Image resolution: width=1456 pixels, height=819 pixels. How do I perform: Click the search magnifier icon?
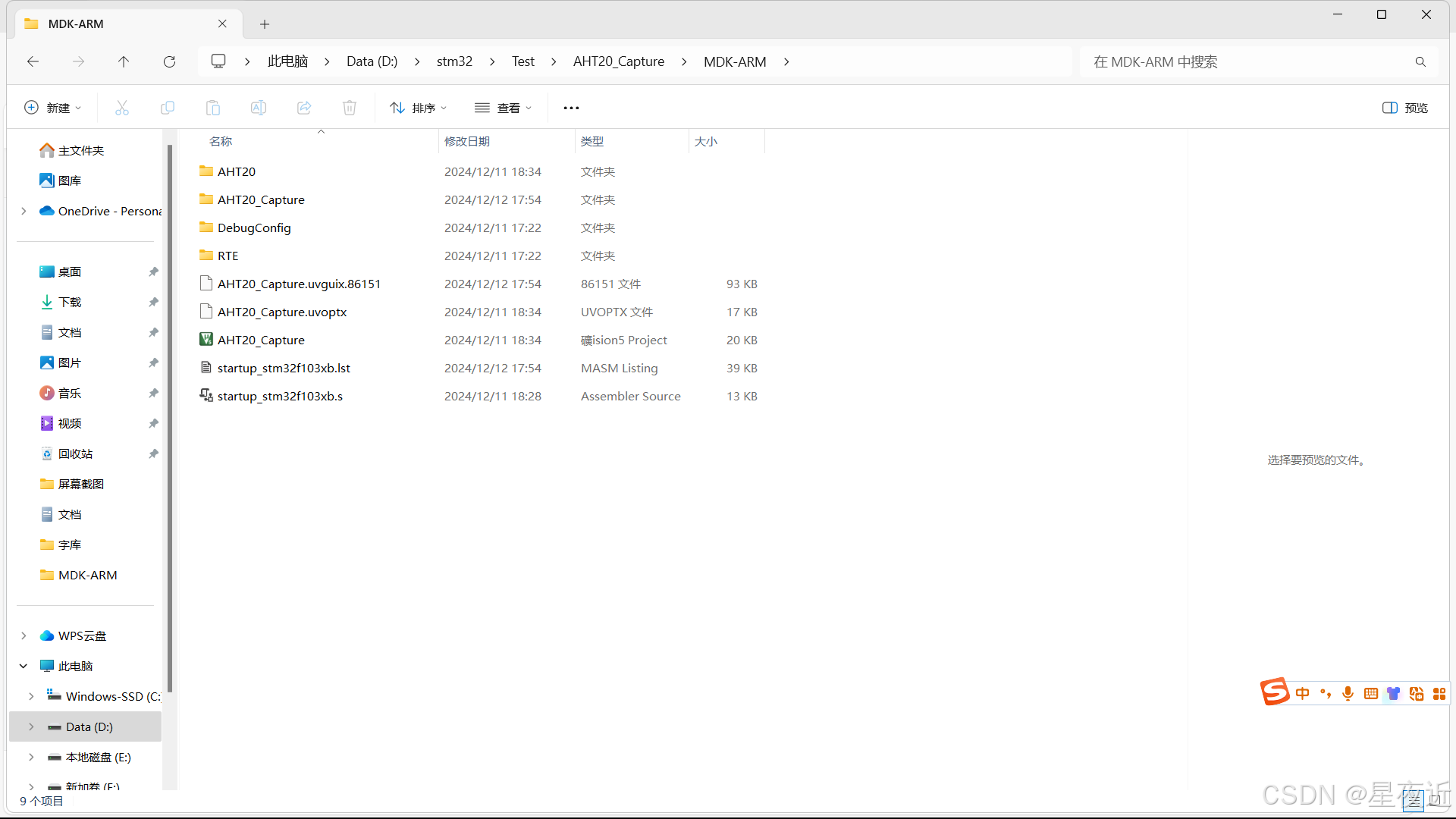click(1420, 61)
